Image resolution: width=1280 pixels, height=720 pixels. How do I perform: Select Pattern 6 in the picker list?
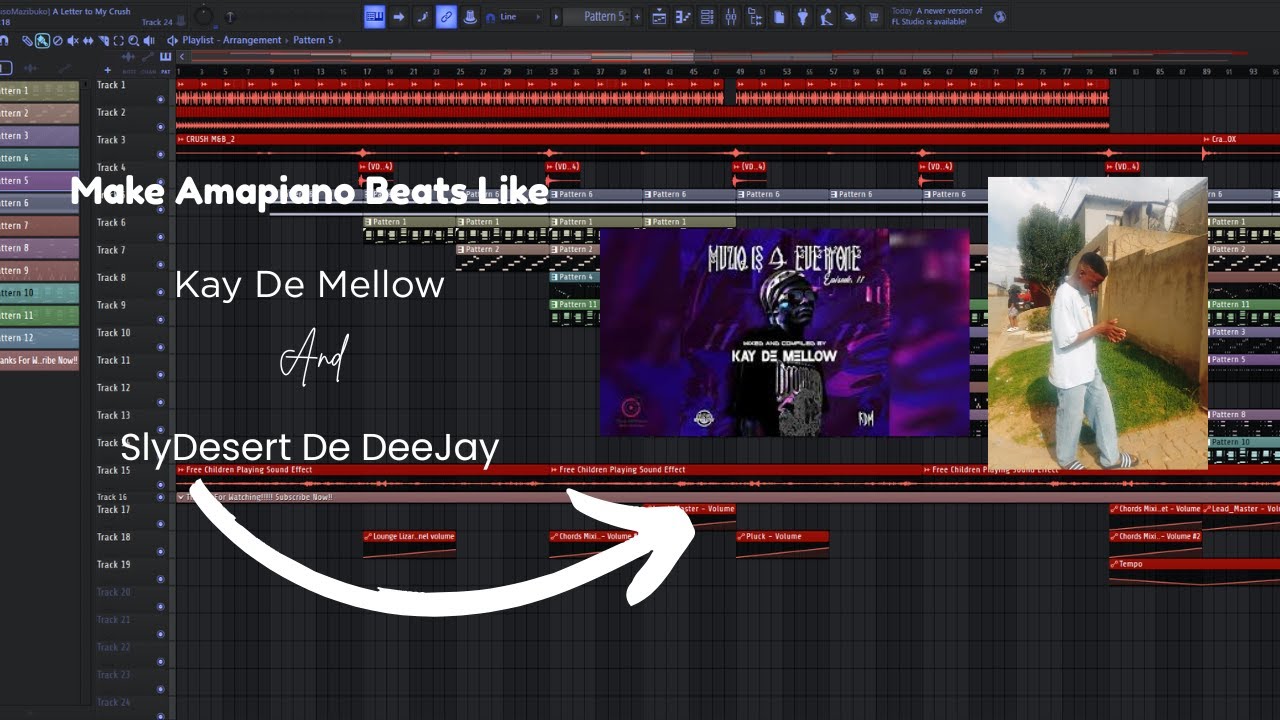pyautogui.click(x=39, y=203)
